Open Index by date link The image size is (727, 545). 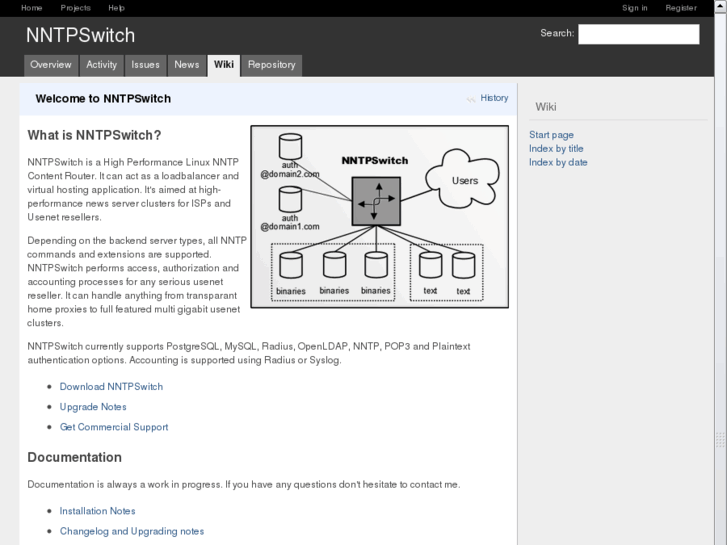click(558, 162)
